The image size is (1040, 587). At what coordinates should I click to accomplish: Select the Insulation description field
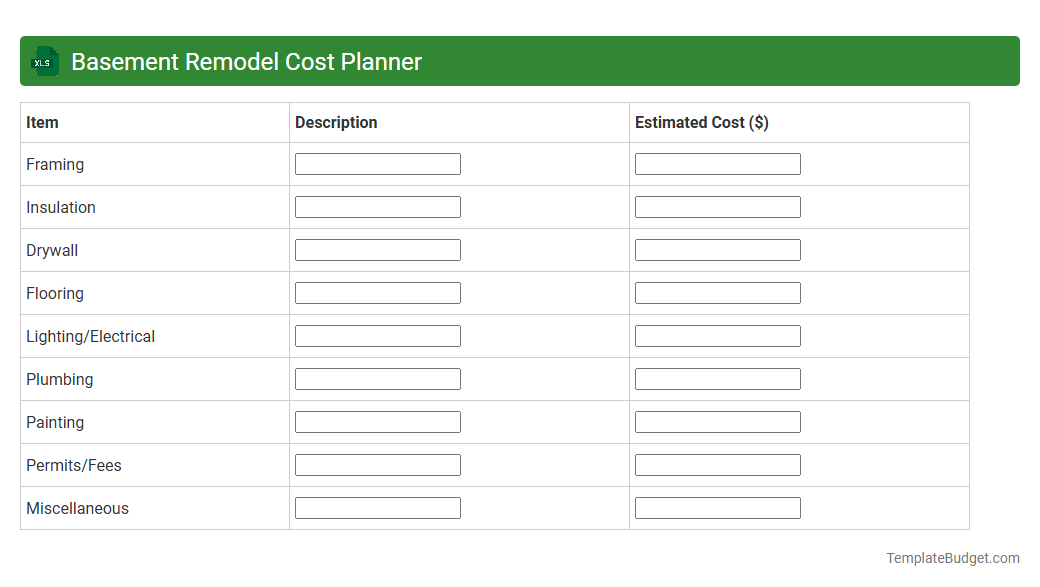(377, 206)
